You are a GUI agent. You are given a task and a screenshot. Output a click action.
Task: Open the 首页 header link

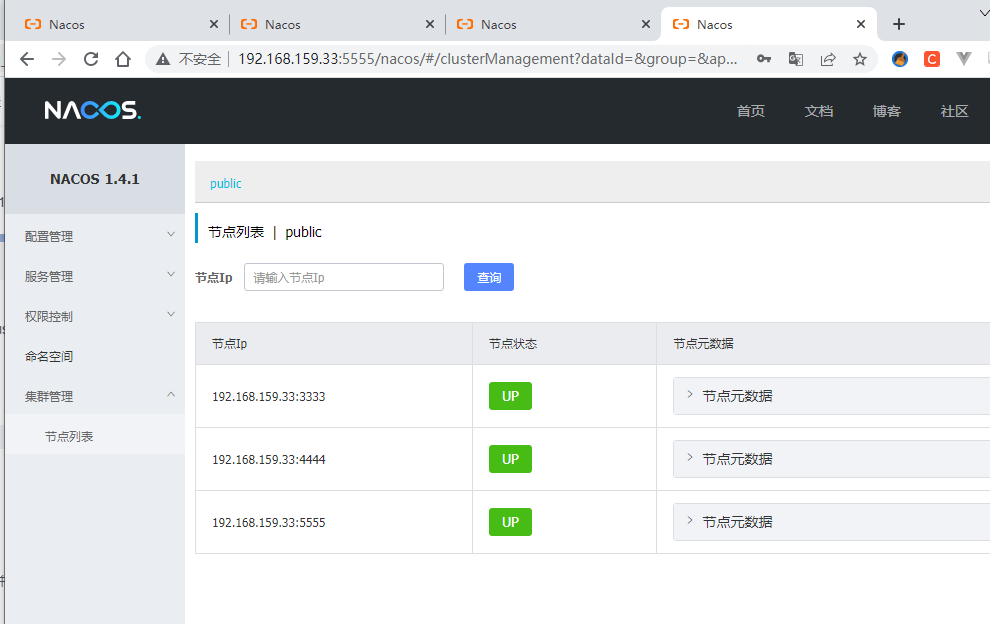click(x=751, y=111)
